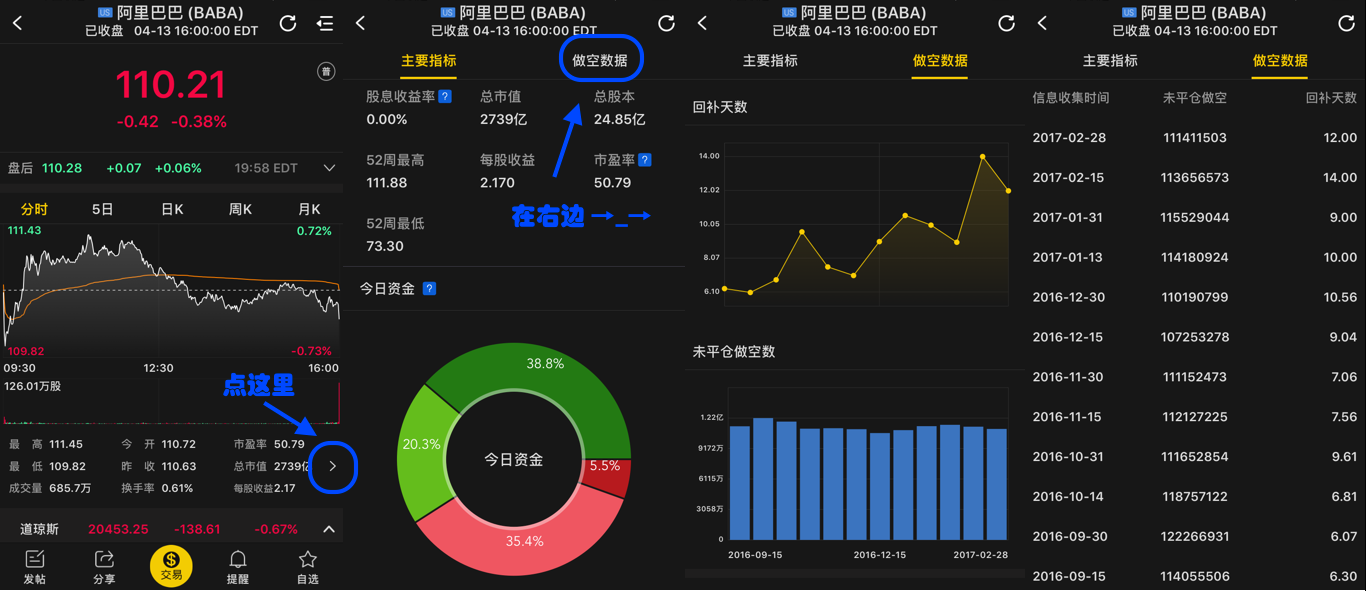Expand the 盘后 after-hours details chevron
Screen dimensions: 1366x591
click(329, 167)
